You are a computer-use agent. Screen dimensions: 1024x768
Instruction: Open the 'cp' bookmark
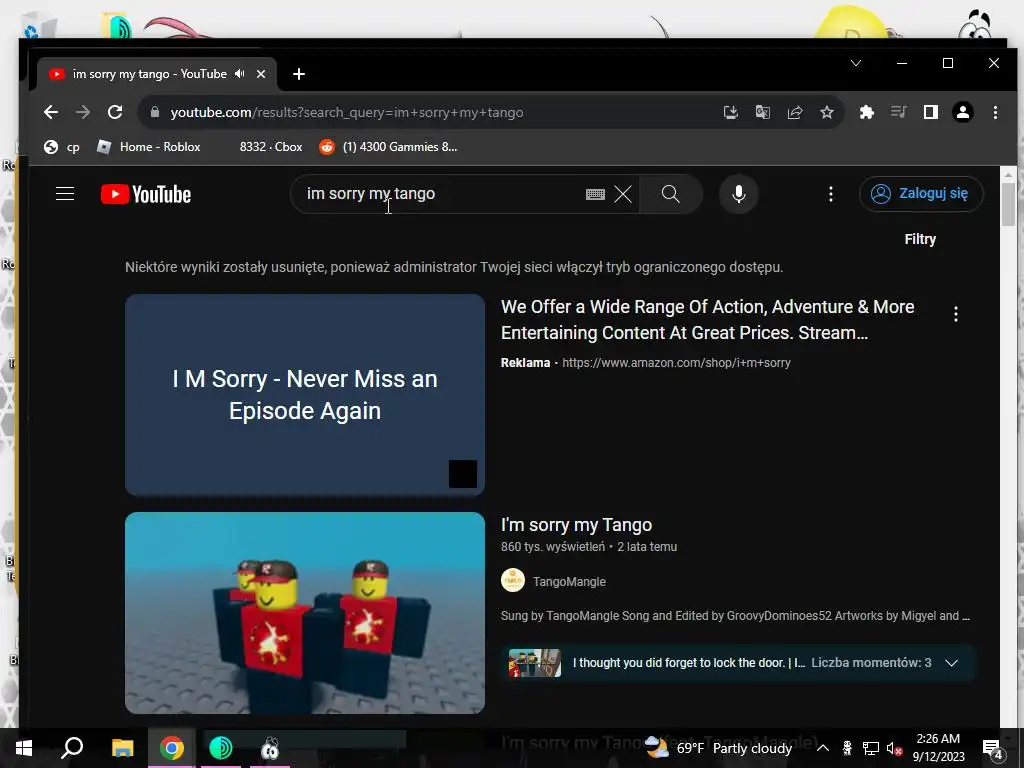(62, 147)
